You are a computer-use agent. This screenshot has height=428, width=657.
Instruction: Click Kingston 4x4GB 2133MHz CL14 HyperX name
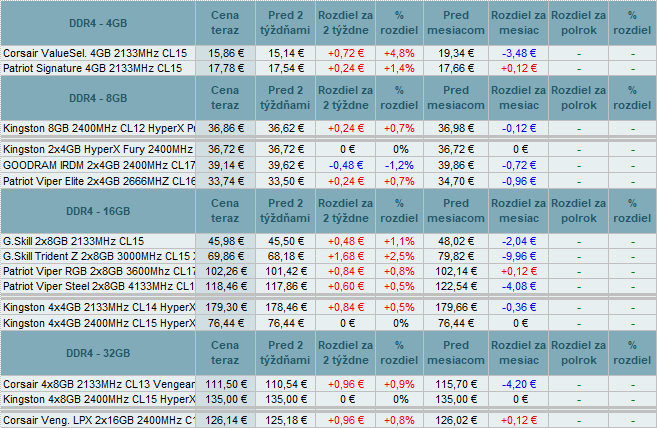pyautogui.click(x=99, y=307)
